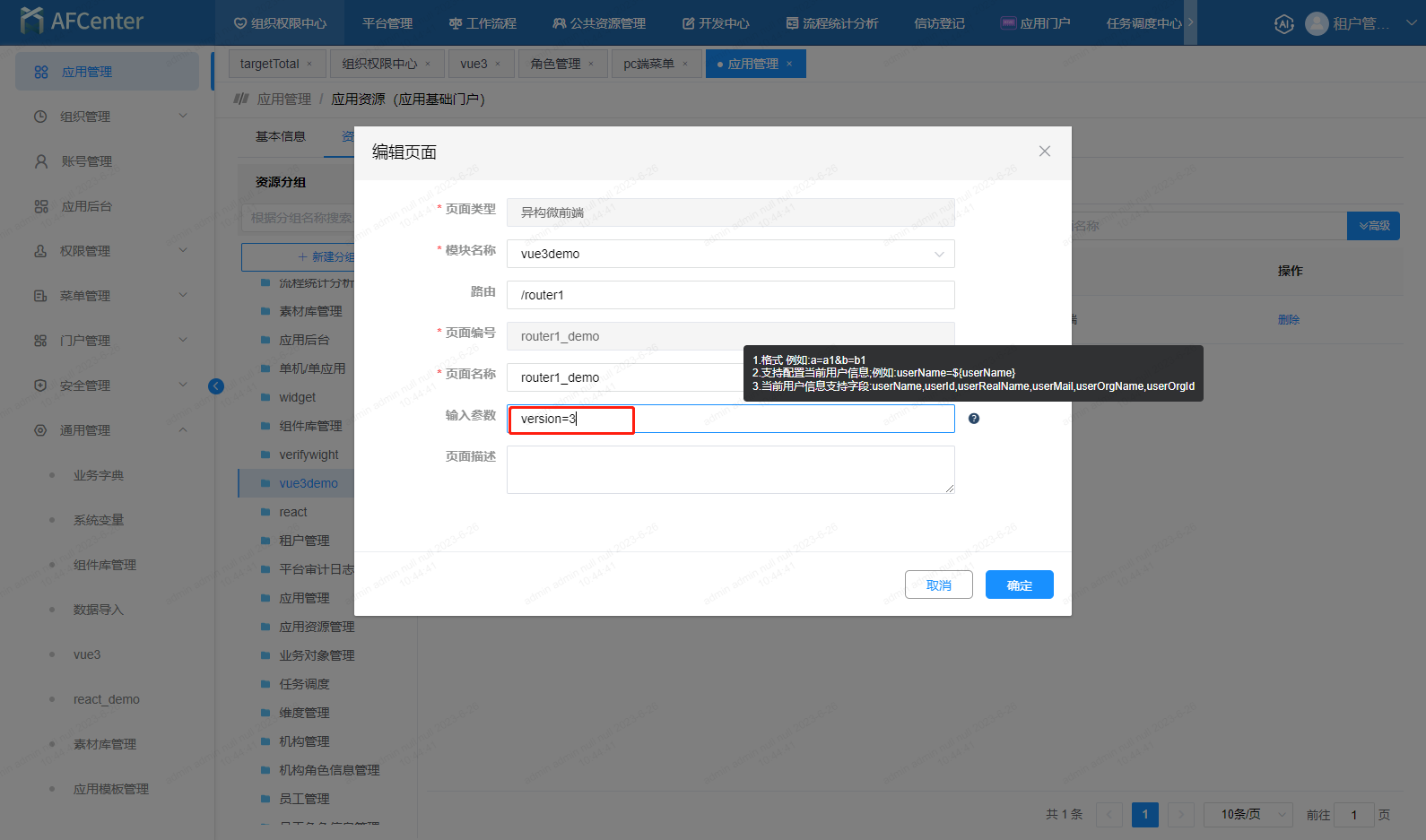1426x840 pixels.
Task: Click the tenant user avatar icon
Action: tap(1317, 24)
